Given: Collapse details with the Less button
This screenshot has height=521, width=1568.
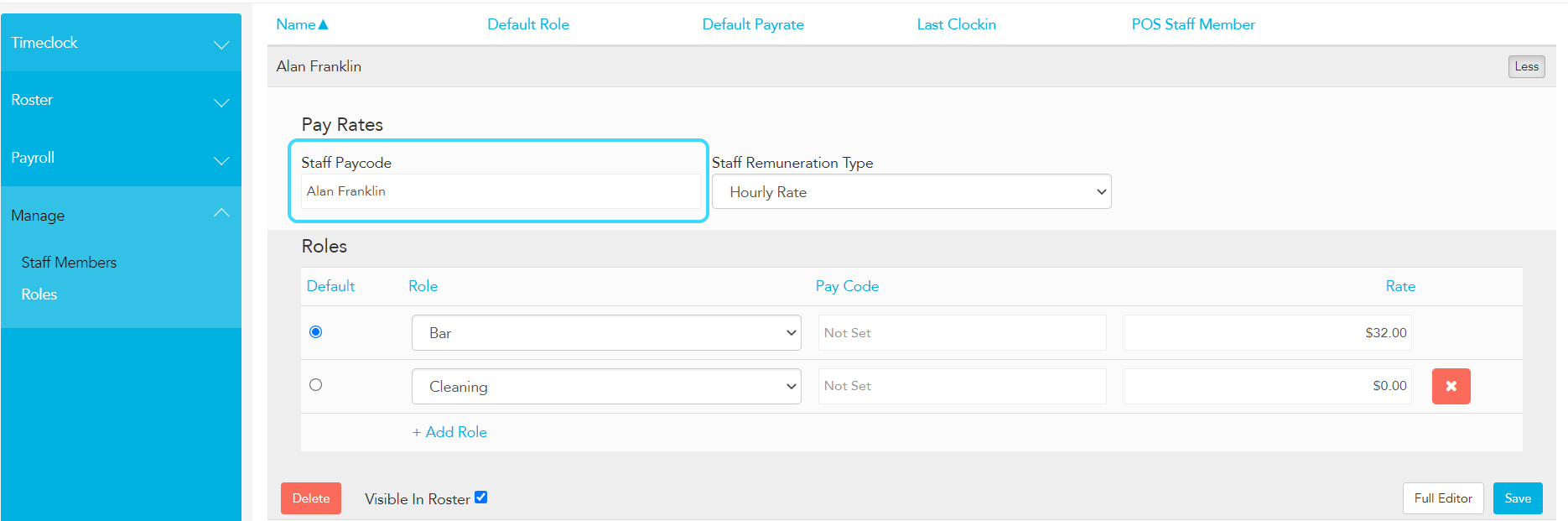Looking at the screenshot, I should [x=1526, y=66].
